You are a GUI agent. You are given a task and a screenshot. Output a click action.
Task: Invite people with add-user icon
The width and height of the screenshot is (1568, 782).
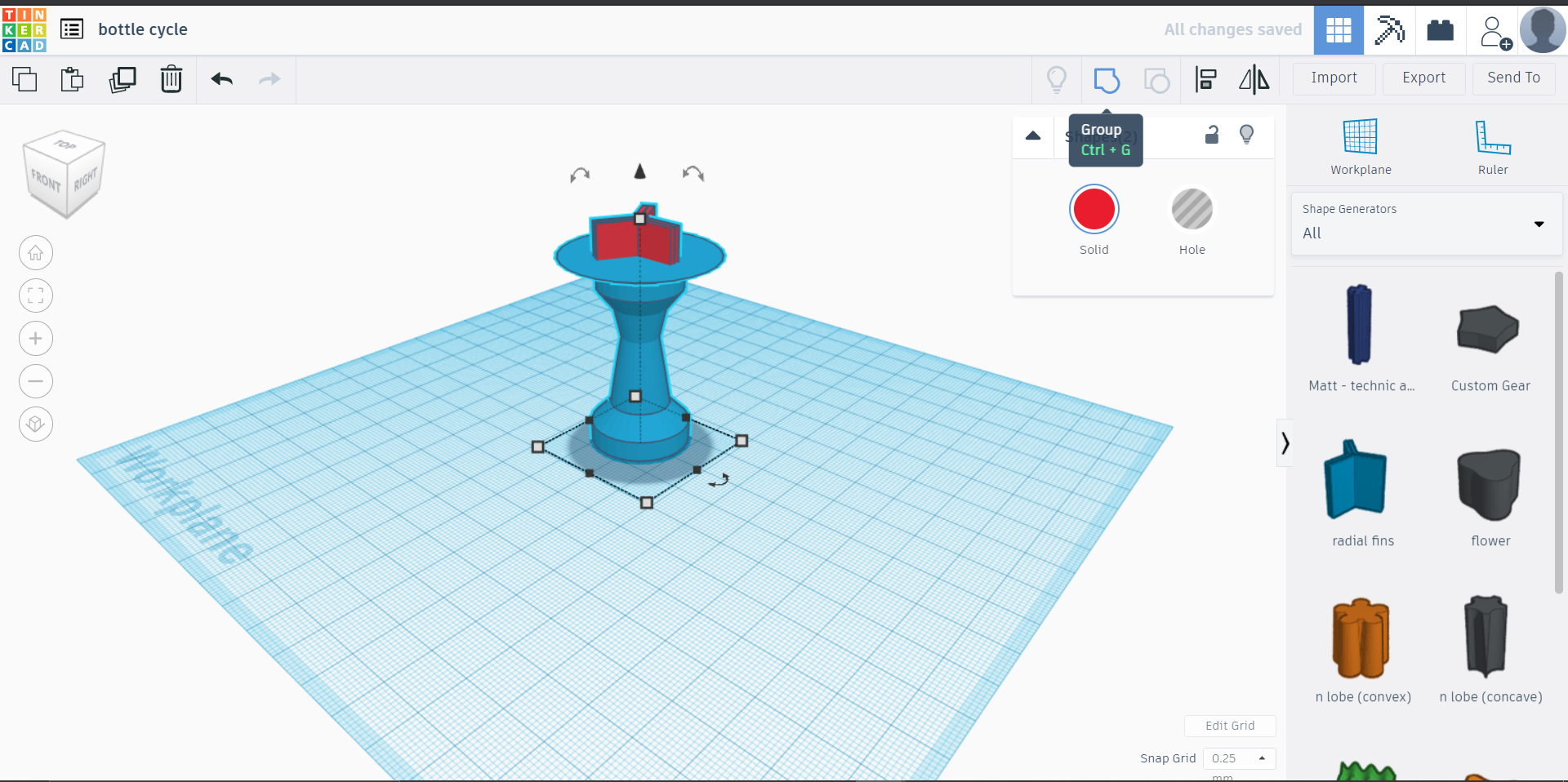click(x=1495, y=32)
